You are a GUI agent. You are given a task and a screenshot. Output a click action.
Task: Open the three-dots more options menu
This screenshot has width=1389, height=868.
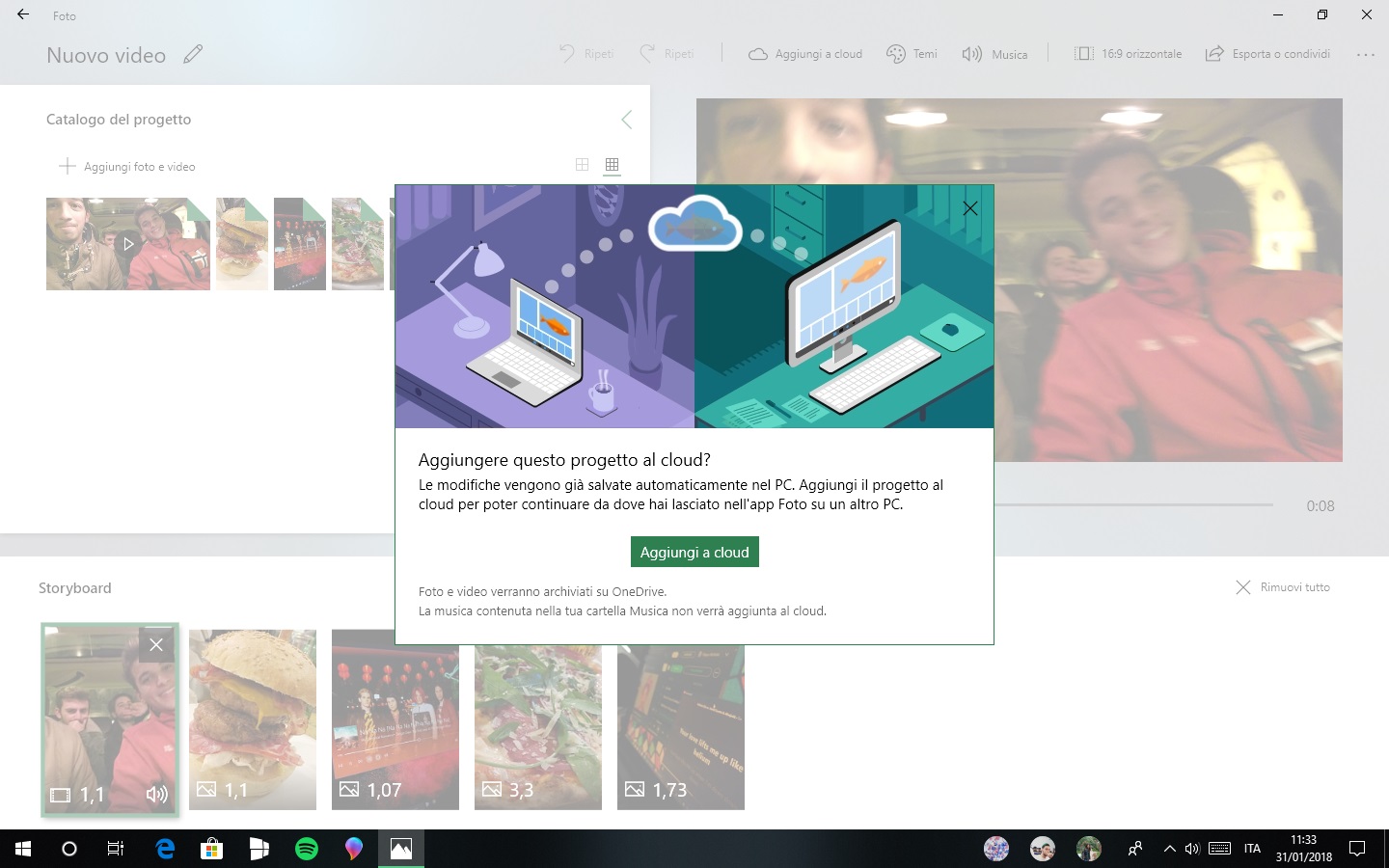pos(1365,54)
